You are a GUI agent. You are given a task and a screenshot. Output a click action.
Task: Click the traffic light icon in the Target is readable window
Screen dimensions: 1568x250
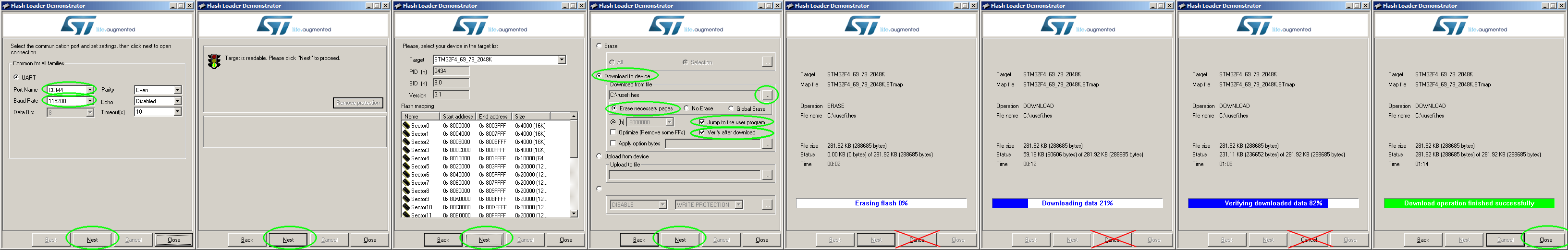point(214,61)
